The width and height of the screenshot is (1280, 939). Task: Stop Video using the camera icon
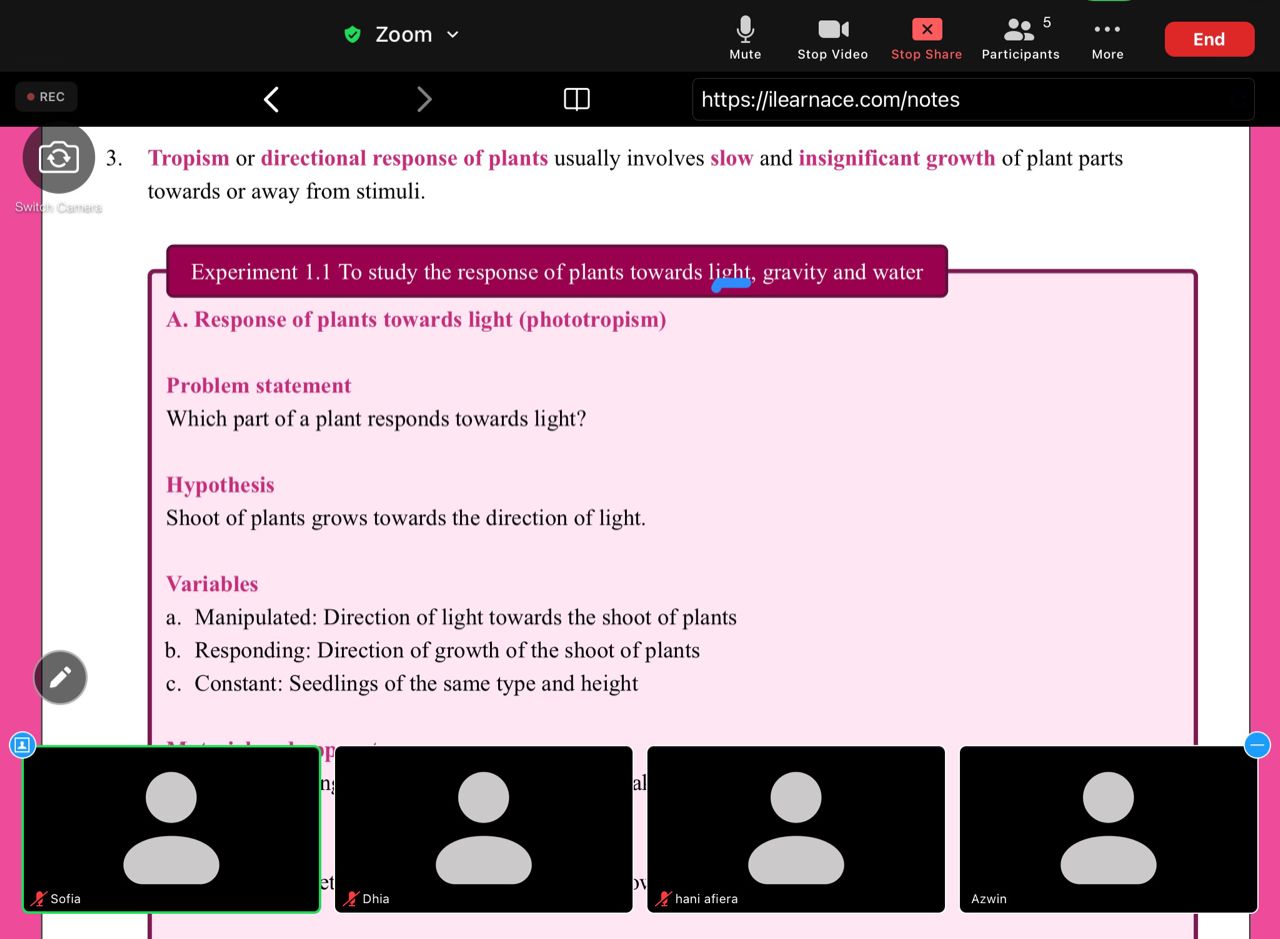coord(832,37)
